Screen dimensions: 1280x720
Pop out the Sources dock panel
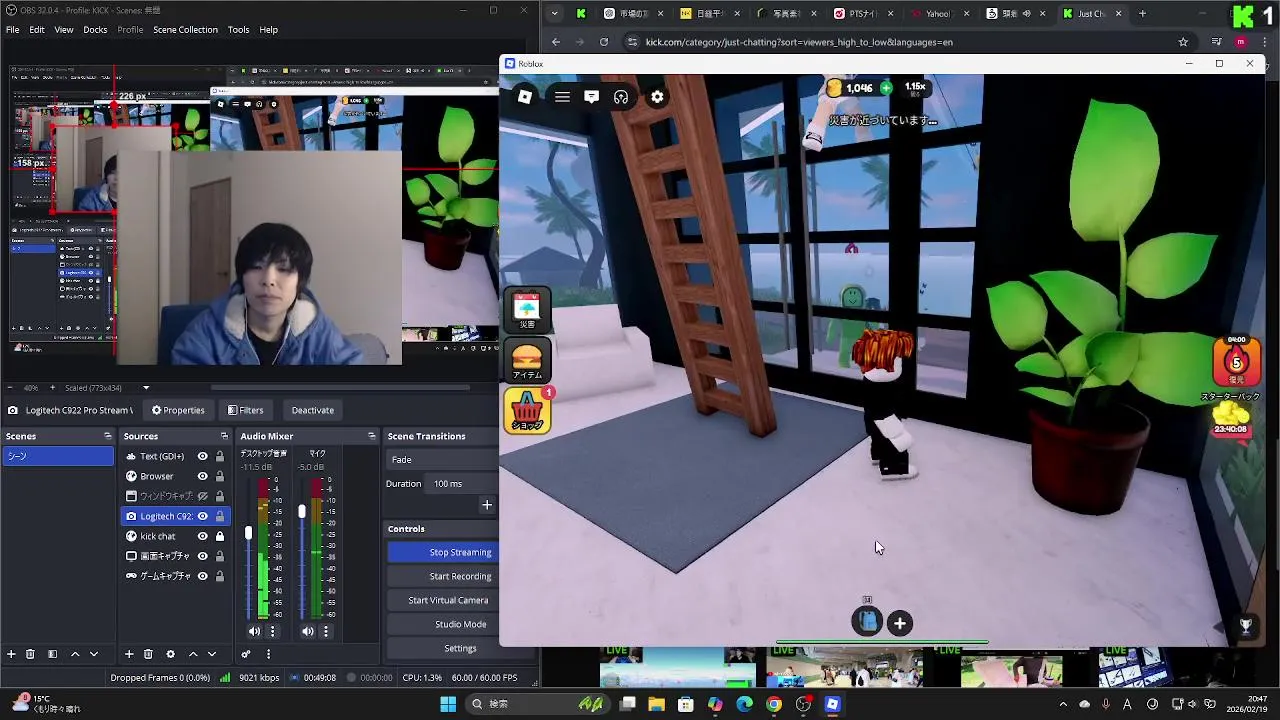(224, 436)
